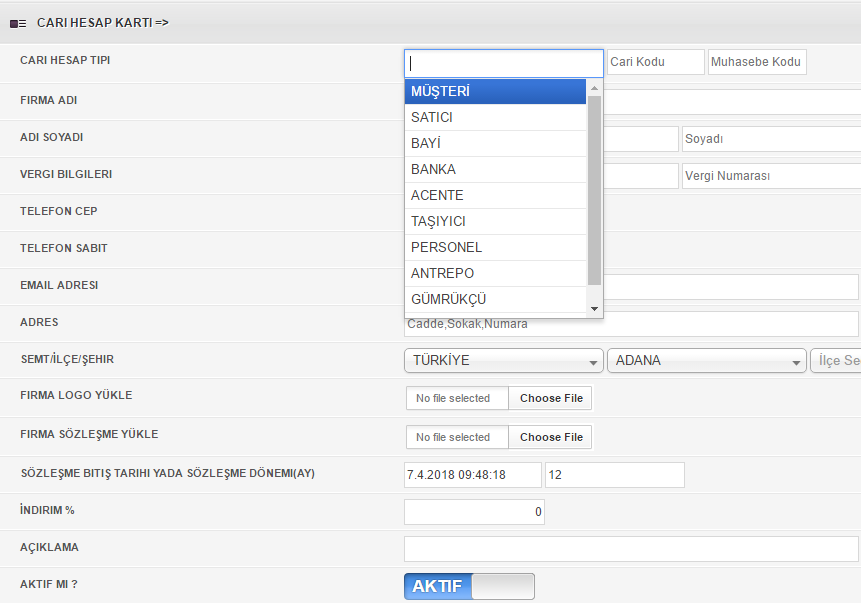Click the dropdown list scrollbar thumb
The width and height of the screenshot is (861, 603).
tap(594, 191)
